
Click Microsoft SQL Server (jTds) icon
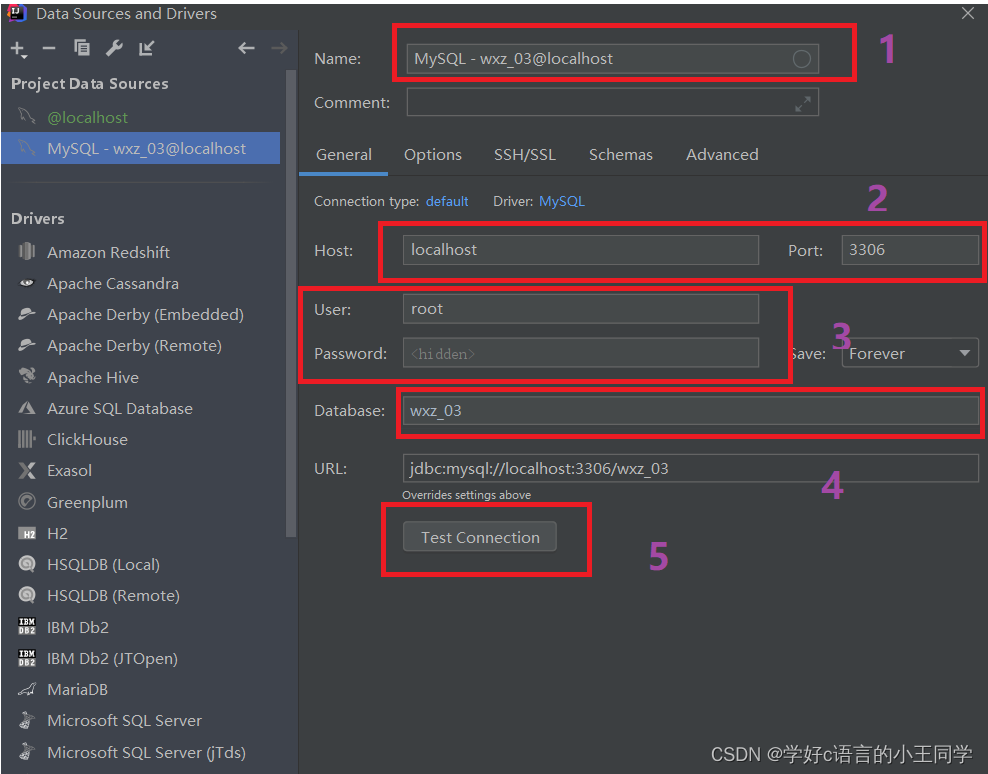pyautogui.click(x=26, y=751)
